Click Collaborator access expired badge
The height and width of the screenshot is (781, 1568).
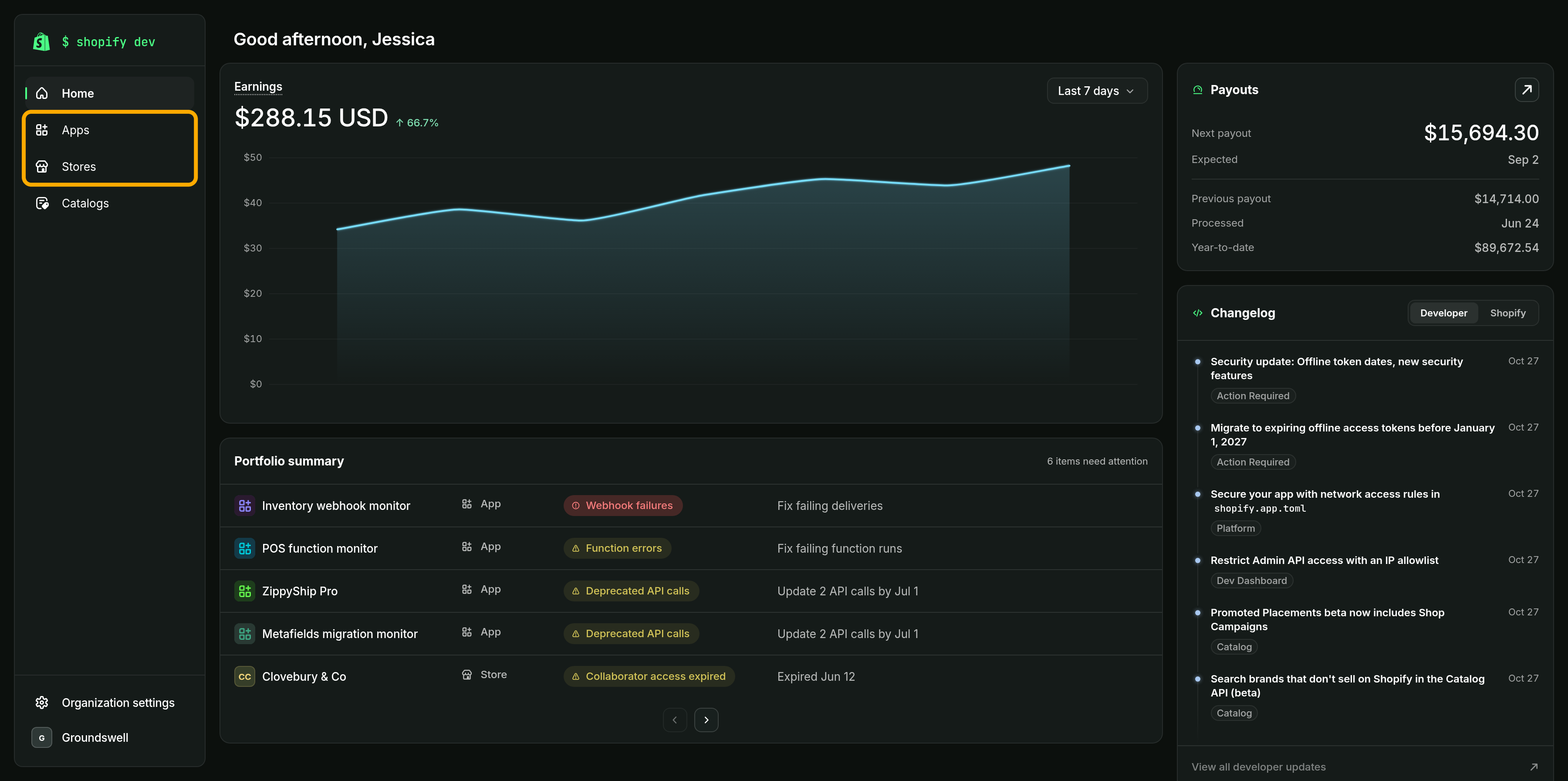pyautogui.click(x=649, y=676)
